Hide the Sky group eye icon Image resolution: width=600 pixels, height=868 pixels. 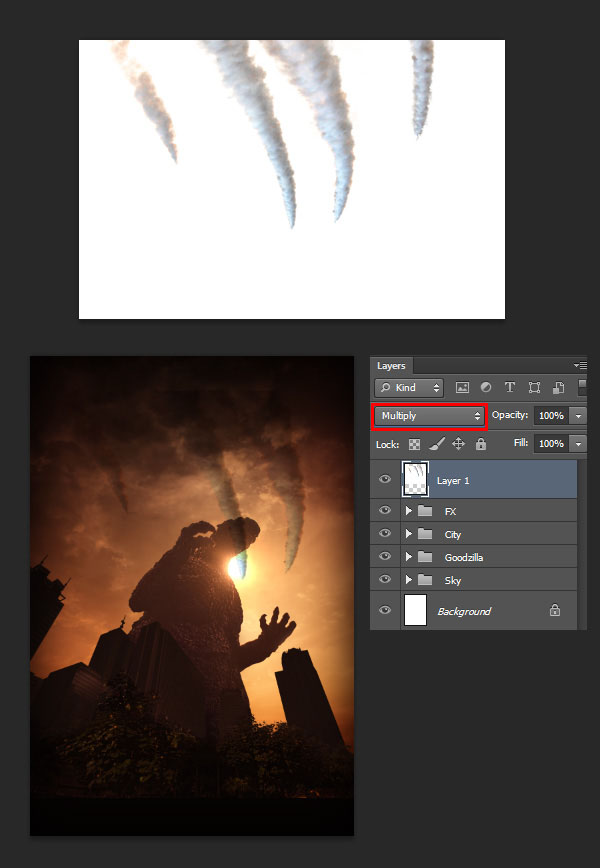[x=385, y=580]
